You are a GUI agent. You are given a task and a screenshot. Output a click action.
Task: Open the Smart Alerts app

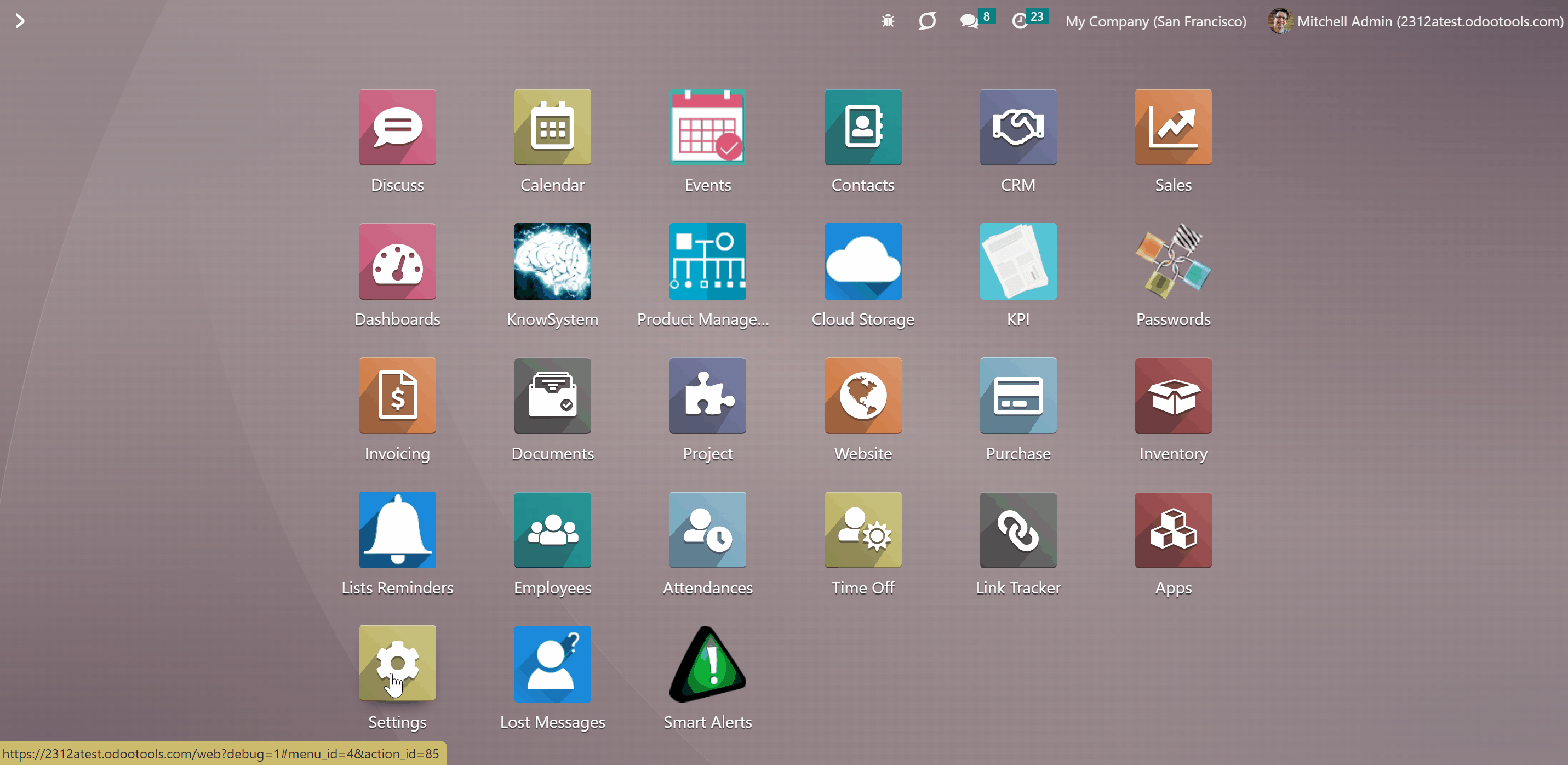pos(708,664)
